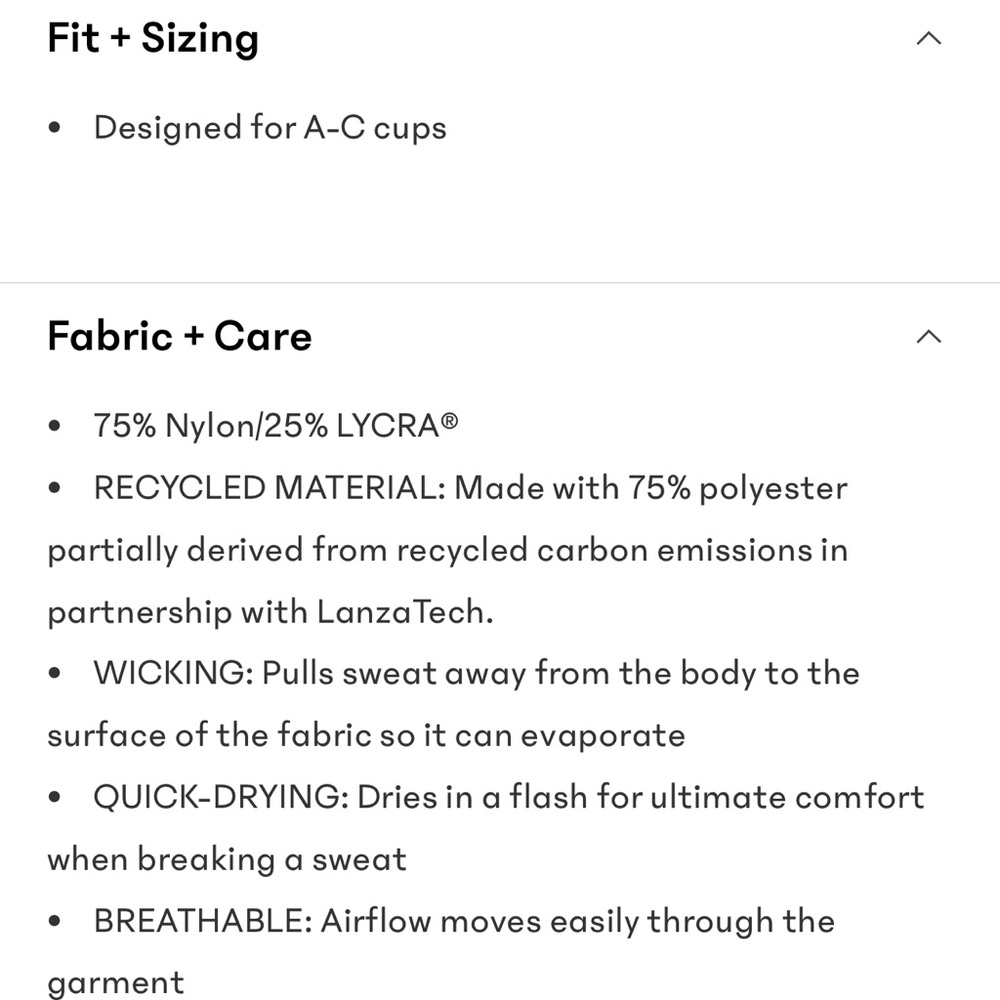Click the 75% Nylon/25% LYCRA line
This screenshot has width=1000, height=1000.
(x=276, y=425)
